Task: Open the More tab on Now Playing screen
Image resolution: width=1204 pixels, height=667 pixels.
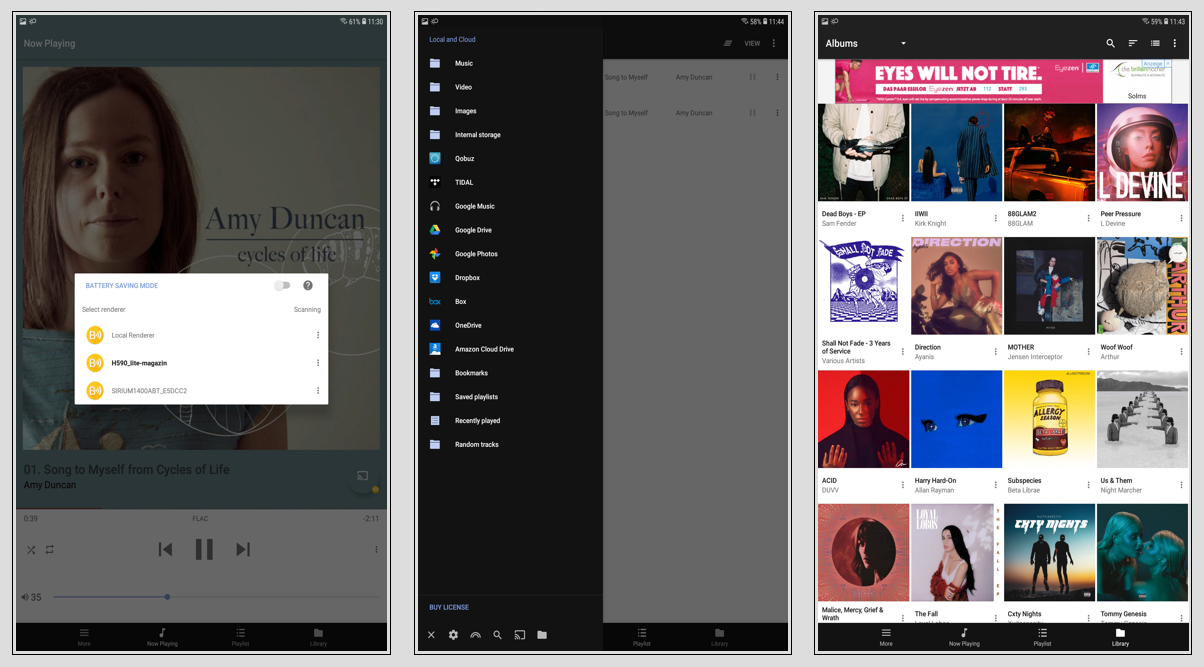Action: (84, 637)
